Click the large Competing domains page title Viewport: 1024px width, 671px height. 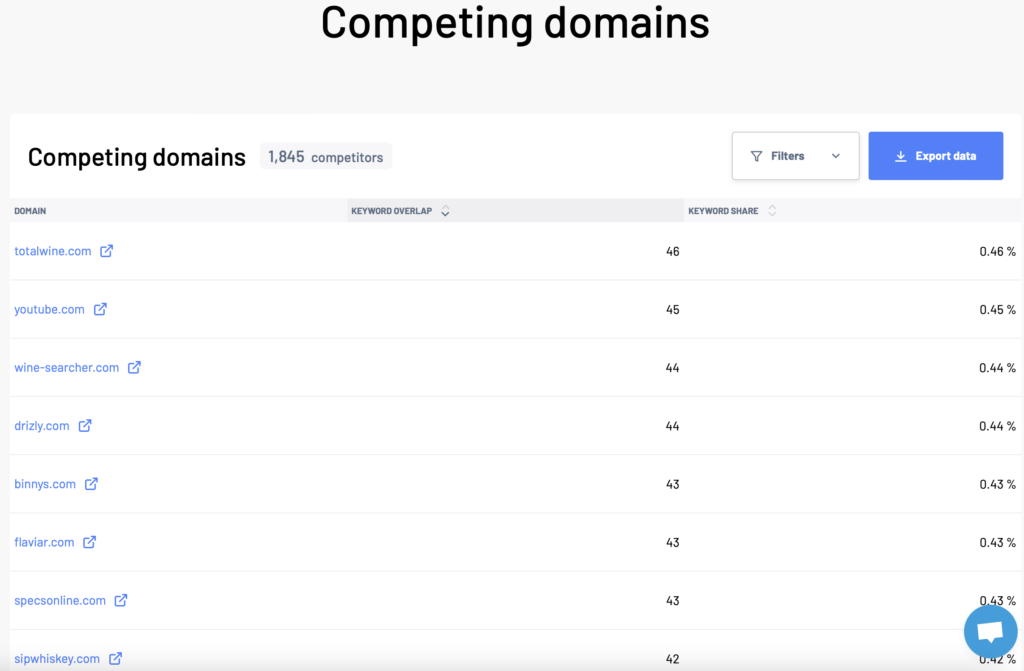tap(515, 24)
